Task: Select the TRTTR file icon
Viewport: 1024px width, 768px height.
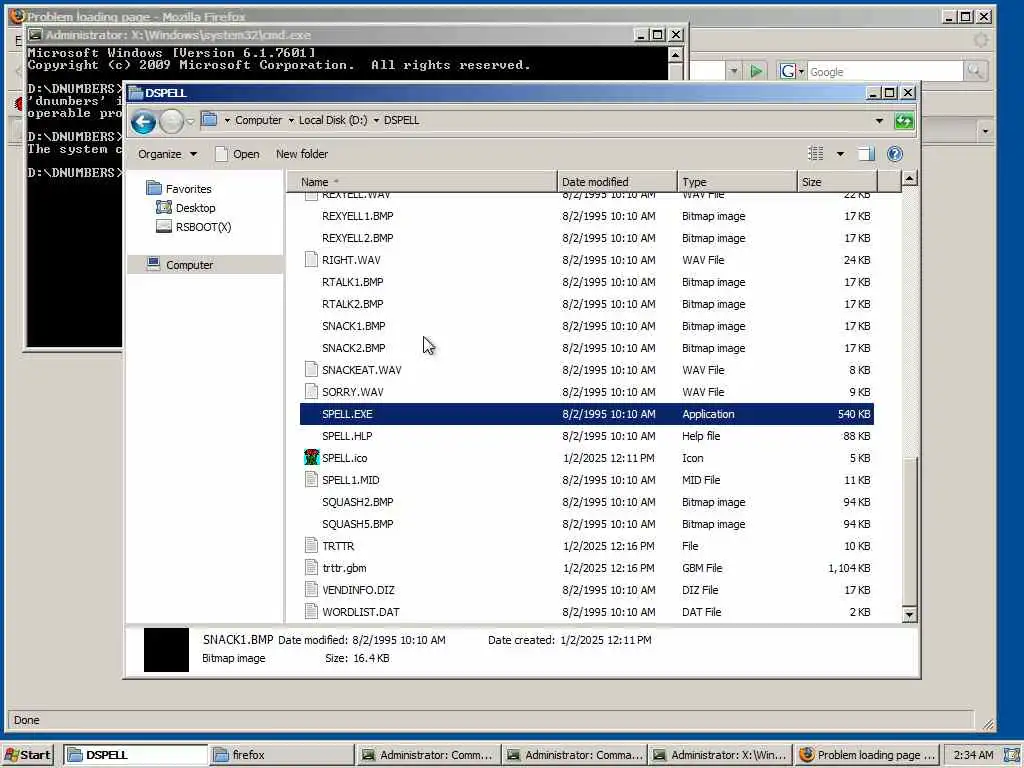Action: tap(312, 546)
